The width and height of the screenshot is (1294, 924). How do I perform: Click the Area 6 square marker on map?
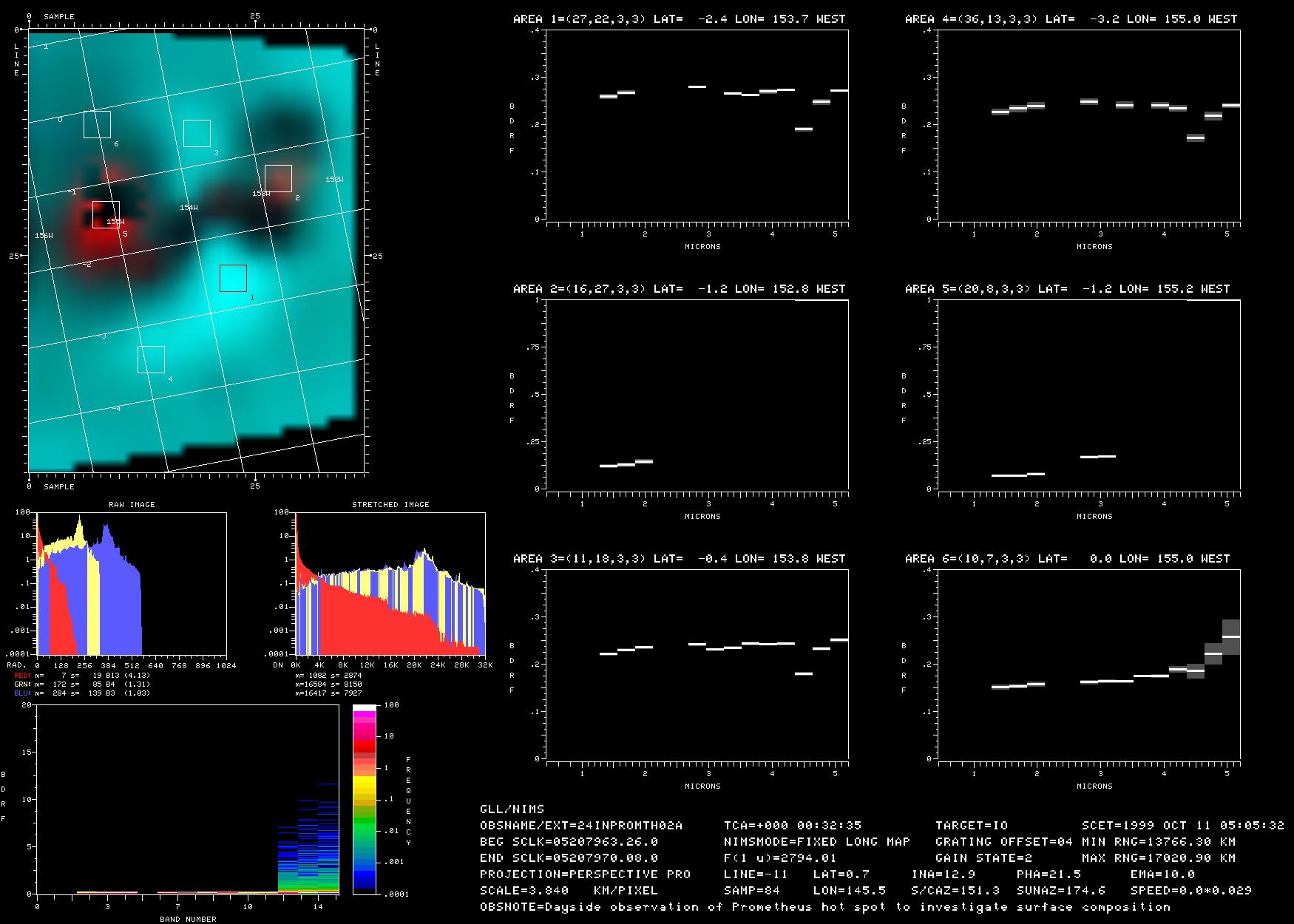coord(97,124)
